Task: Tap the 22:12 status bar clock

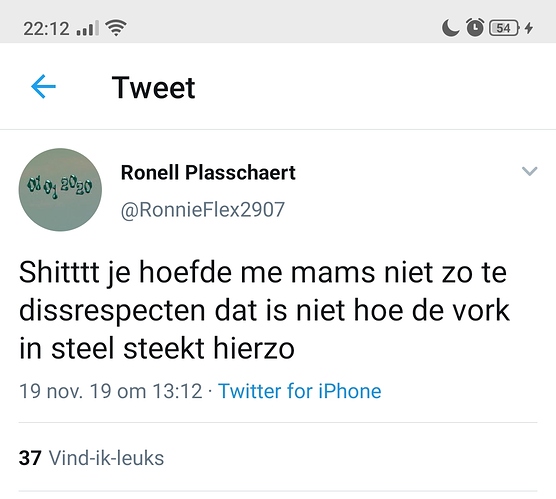Action: tap(46, 28)
